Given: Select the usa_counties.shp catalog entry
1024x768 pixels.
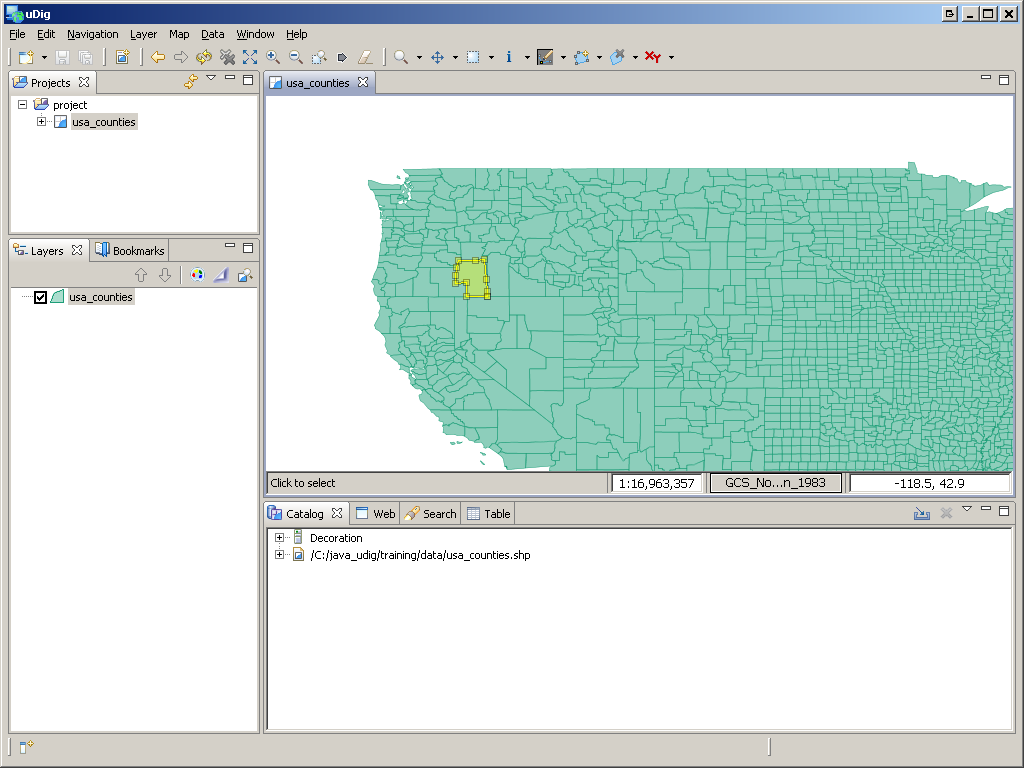Looking at the screenshot, I should (420, 555).
